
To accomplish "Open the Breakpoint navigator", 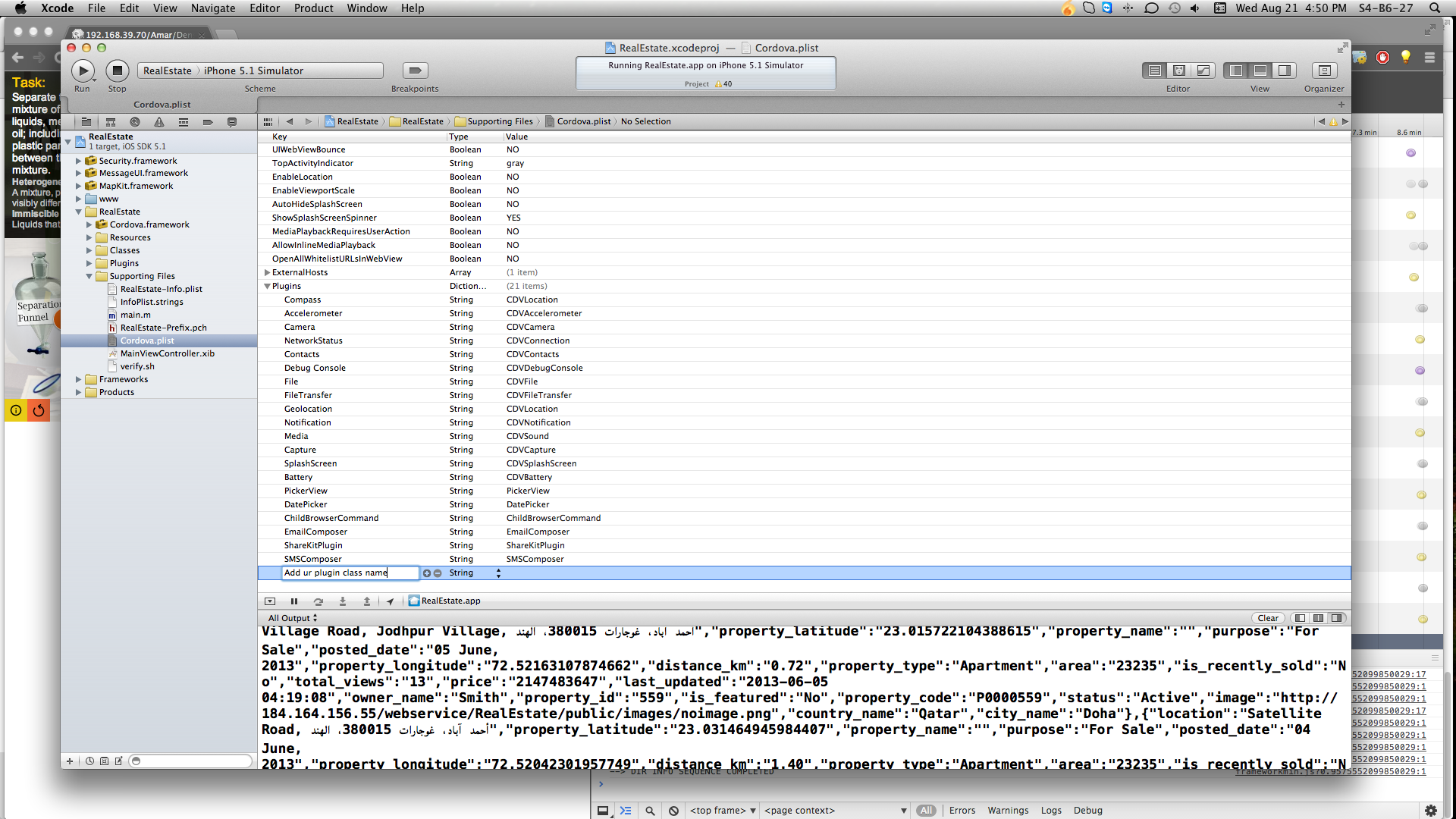I will click(208, 122).
